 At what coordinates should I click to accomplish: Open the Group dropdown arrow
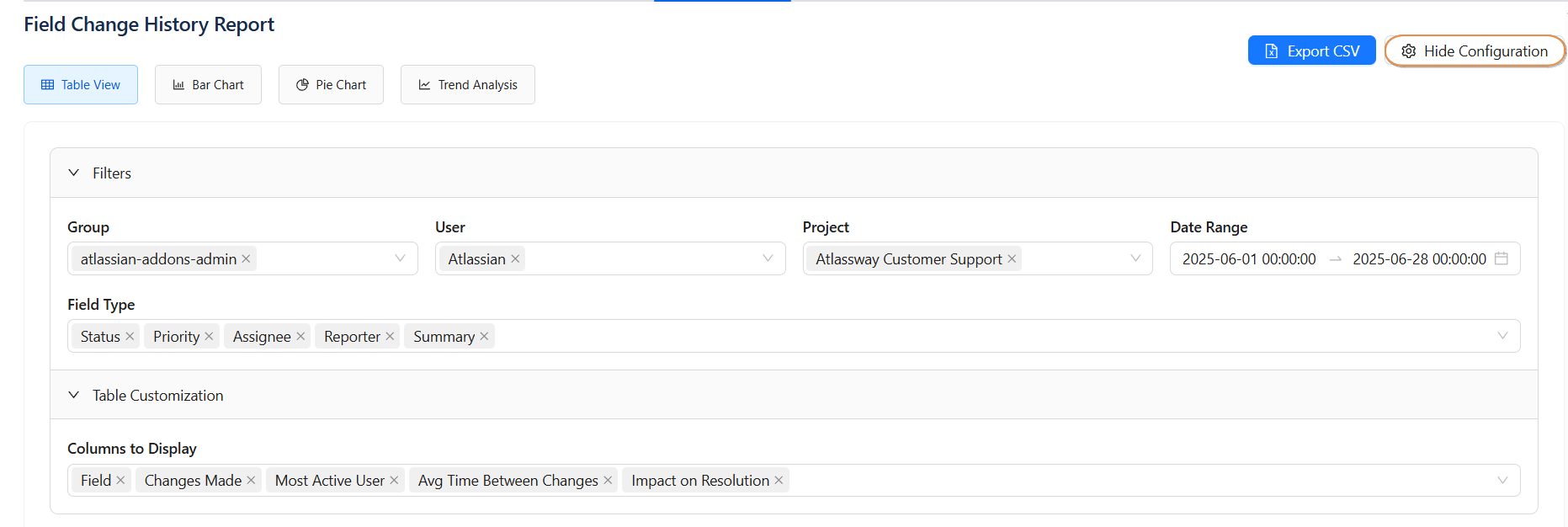tap(400, 258)
